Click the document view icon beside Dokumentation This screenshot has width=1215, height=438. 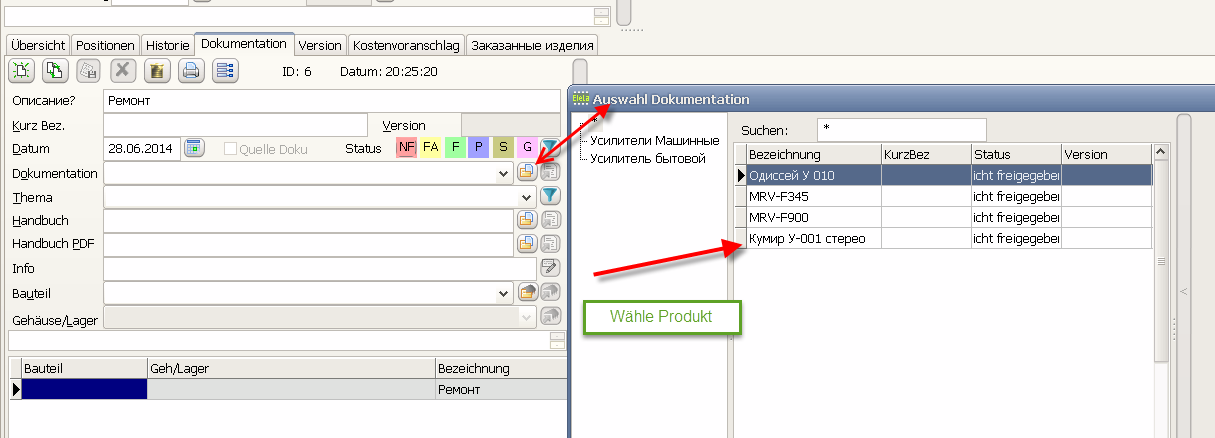click(550, 172)
